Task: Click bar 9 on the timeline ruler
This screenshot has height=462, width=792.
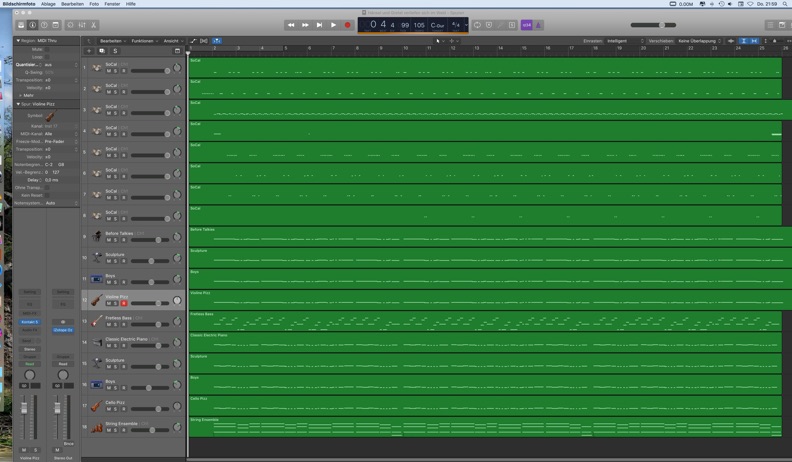Action: [381, 48]
